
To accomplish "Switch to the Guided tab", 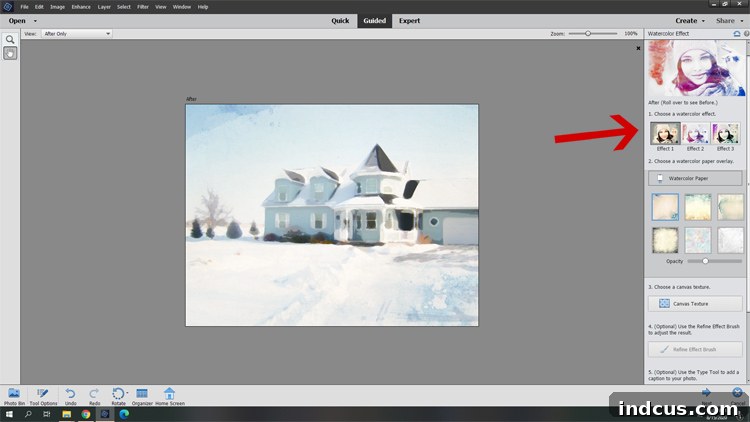I will [375, 21].
